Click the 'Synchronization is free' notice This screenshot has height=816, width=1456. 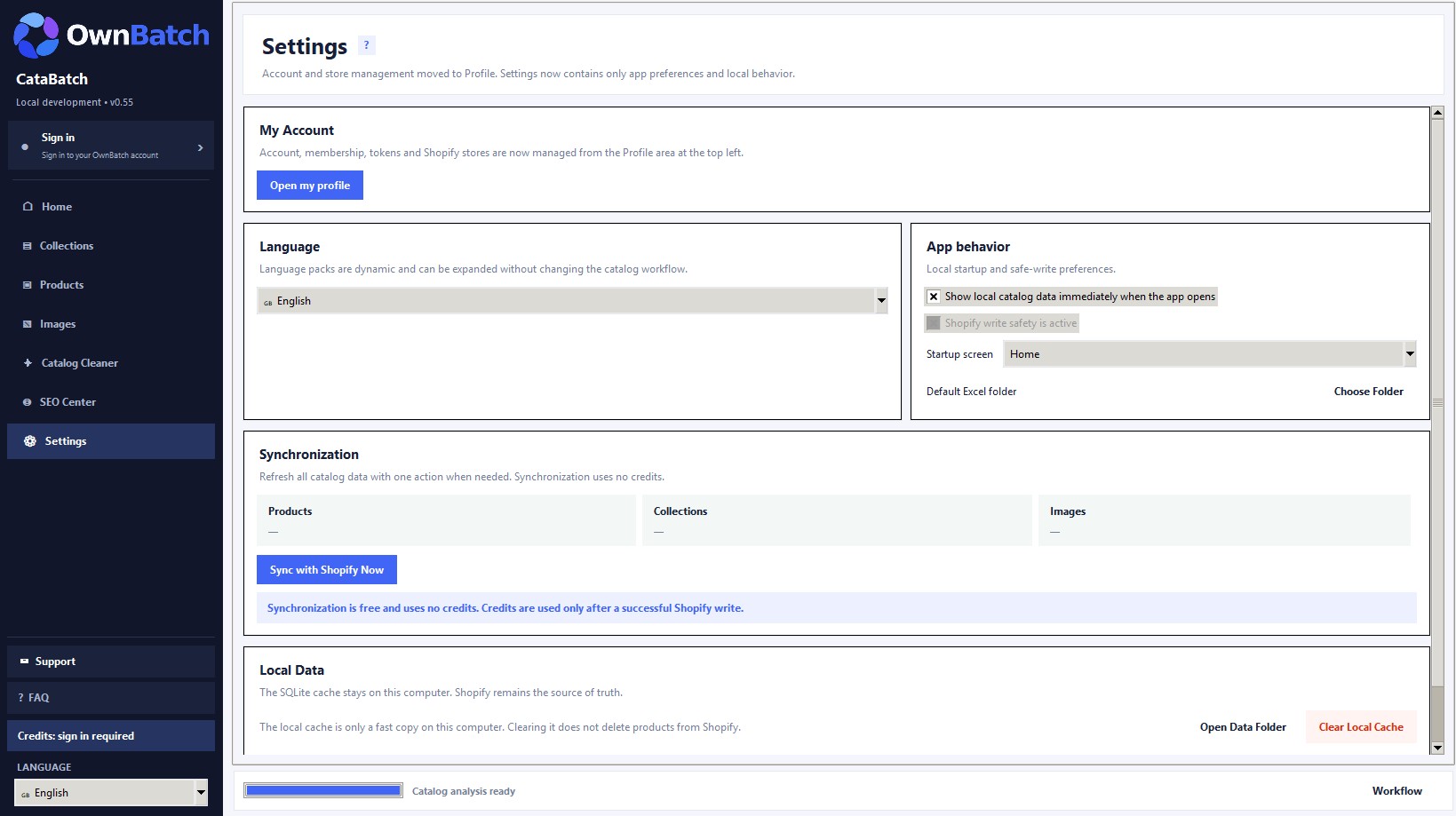(x=836, y=608)
